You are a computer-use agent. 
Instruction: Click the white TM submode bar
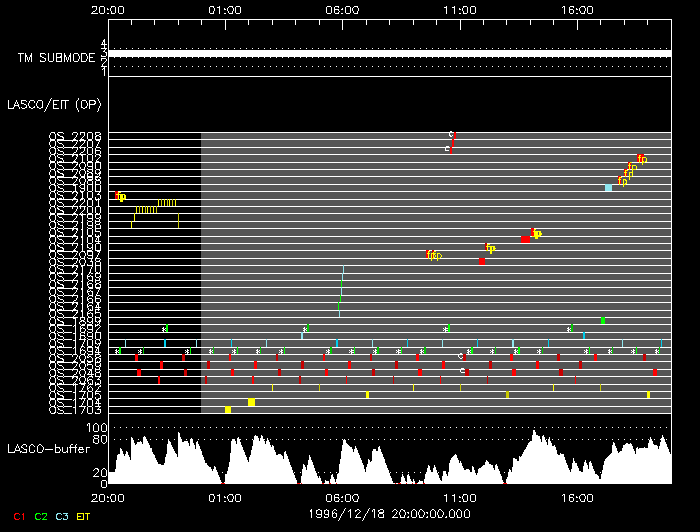[x=389, y=53]
